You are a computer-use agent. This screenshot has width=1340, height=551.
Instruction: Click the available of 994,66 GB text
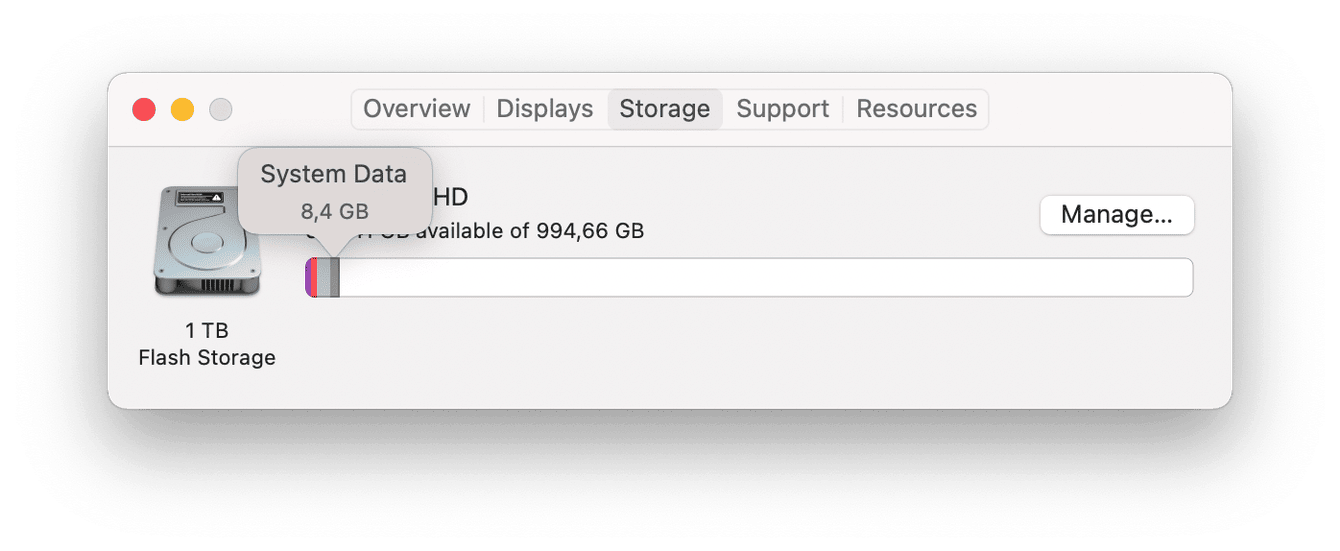(x=530, y=232)
